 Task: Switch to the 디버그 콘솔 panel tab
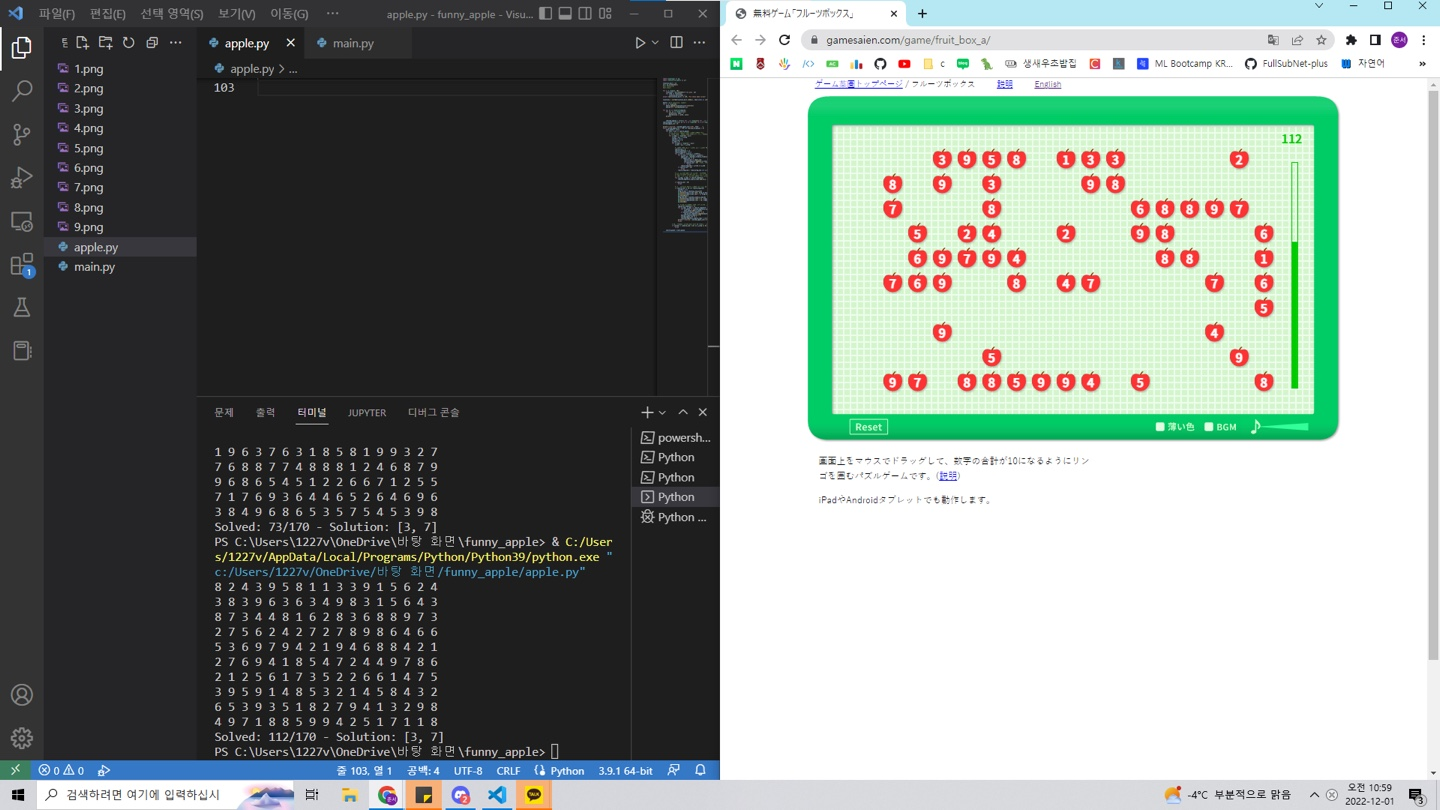[x=434, y=412]
